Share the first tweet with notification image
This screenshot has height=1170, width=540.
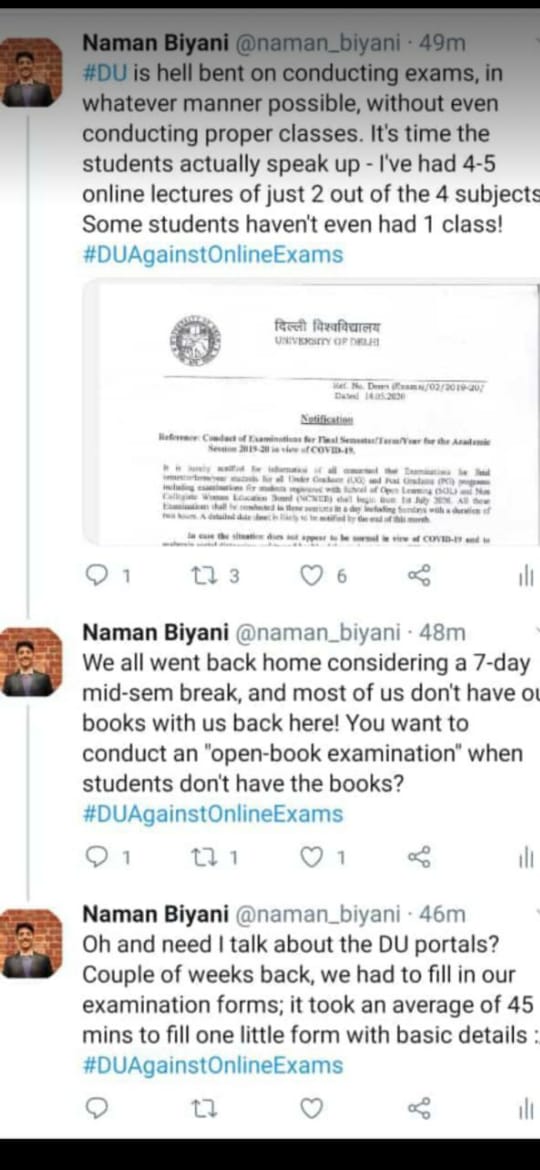(x=419, y=575)
